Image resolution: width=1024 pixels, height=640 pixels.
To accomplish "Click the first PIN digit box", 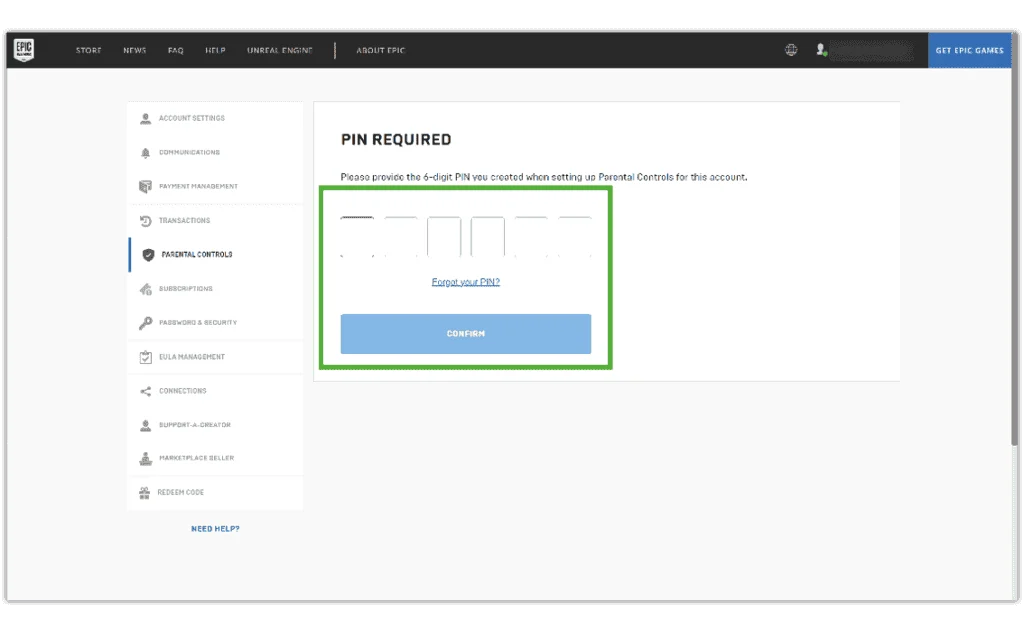I will [x=357, y=237].
